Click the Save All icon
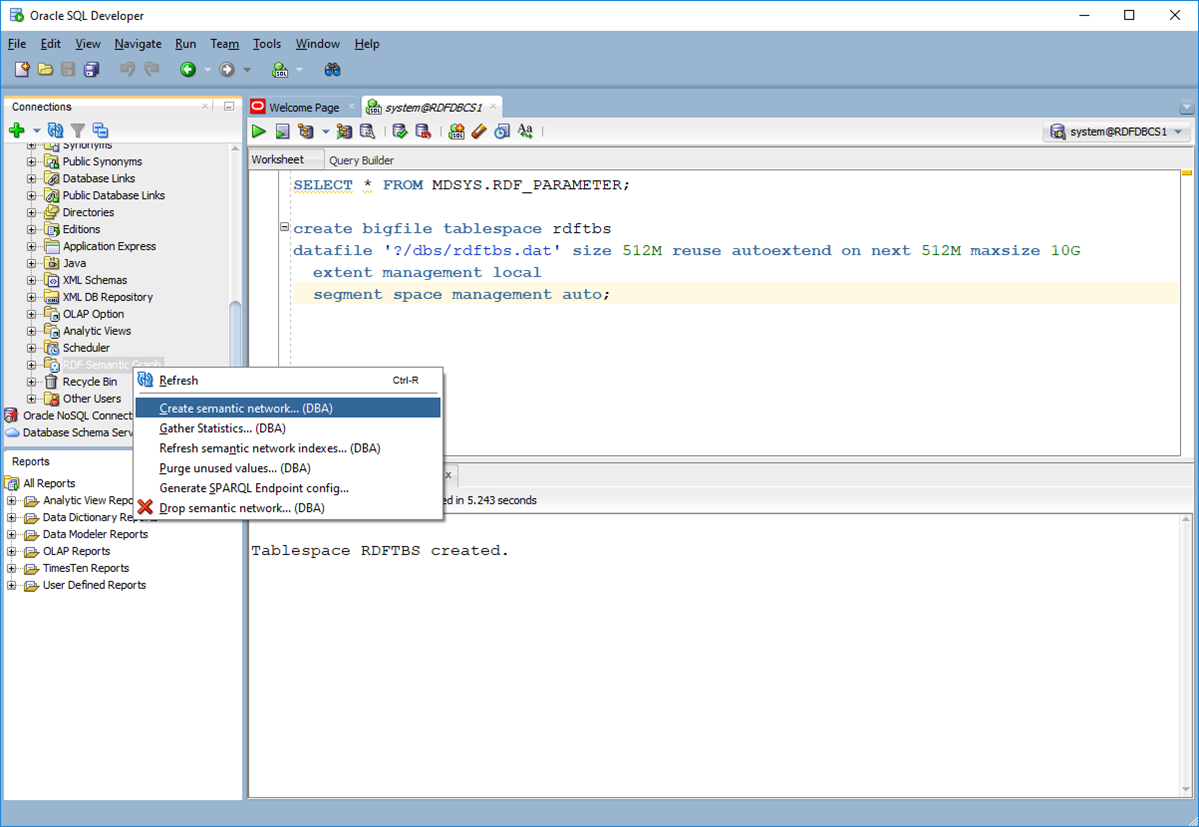Viewport: 1199px width, 827px height. pos(91,70)
